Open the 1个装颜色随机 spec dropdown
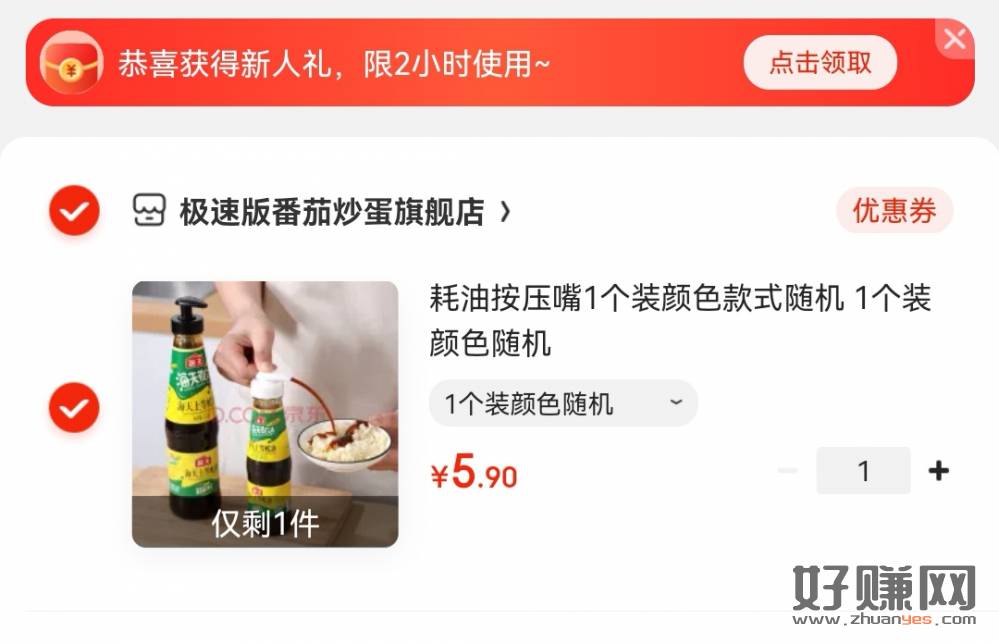 click(x=563, y=403)
